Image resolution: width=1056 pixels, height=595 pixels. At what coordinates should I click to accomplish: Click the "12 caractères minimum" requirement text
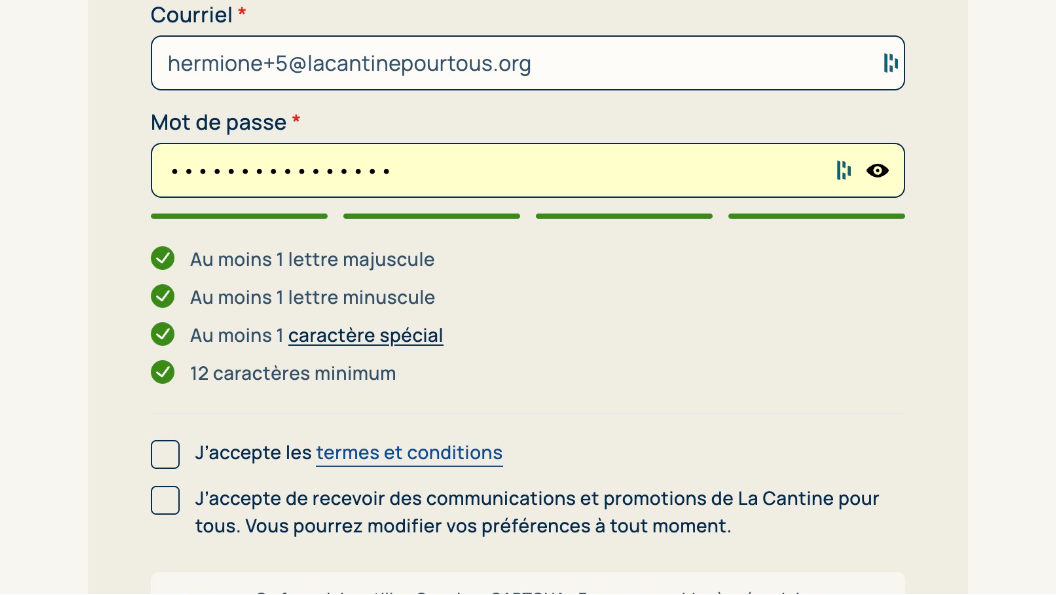click(293, 374)
